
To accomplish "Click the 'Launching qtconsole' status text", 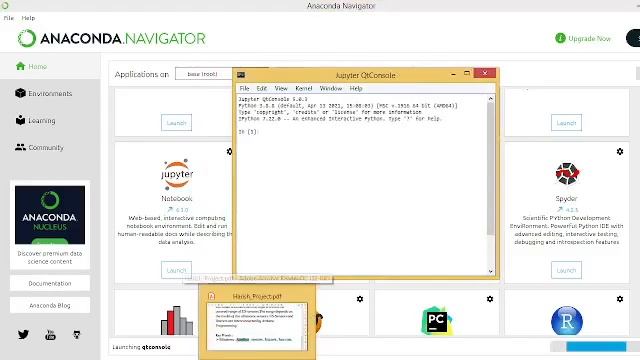I will 141,347.
